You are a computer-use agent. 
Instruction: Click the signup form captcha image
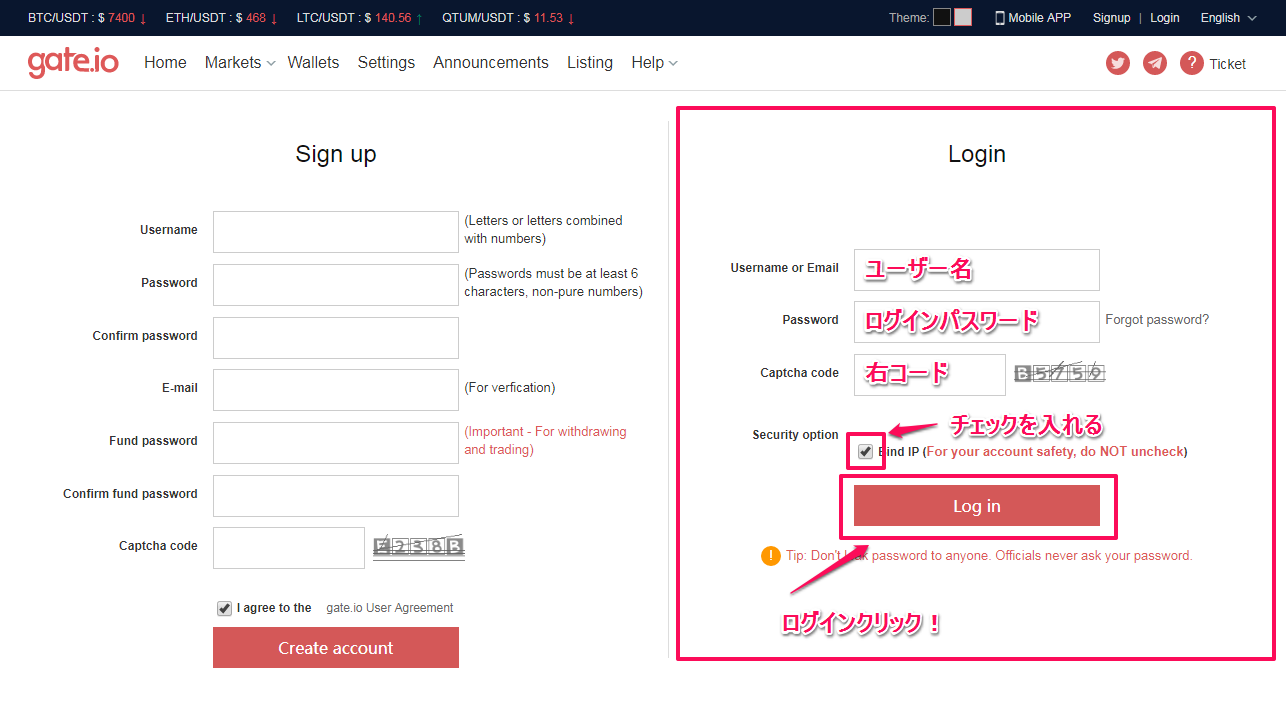coord(419,547)
